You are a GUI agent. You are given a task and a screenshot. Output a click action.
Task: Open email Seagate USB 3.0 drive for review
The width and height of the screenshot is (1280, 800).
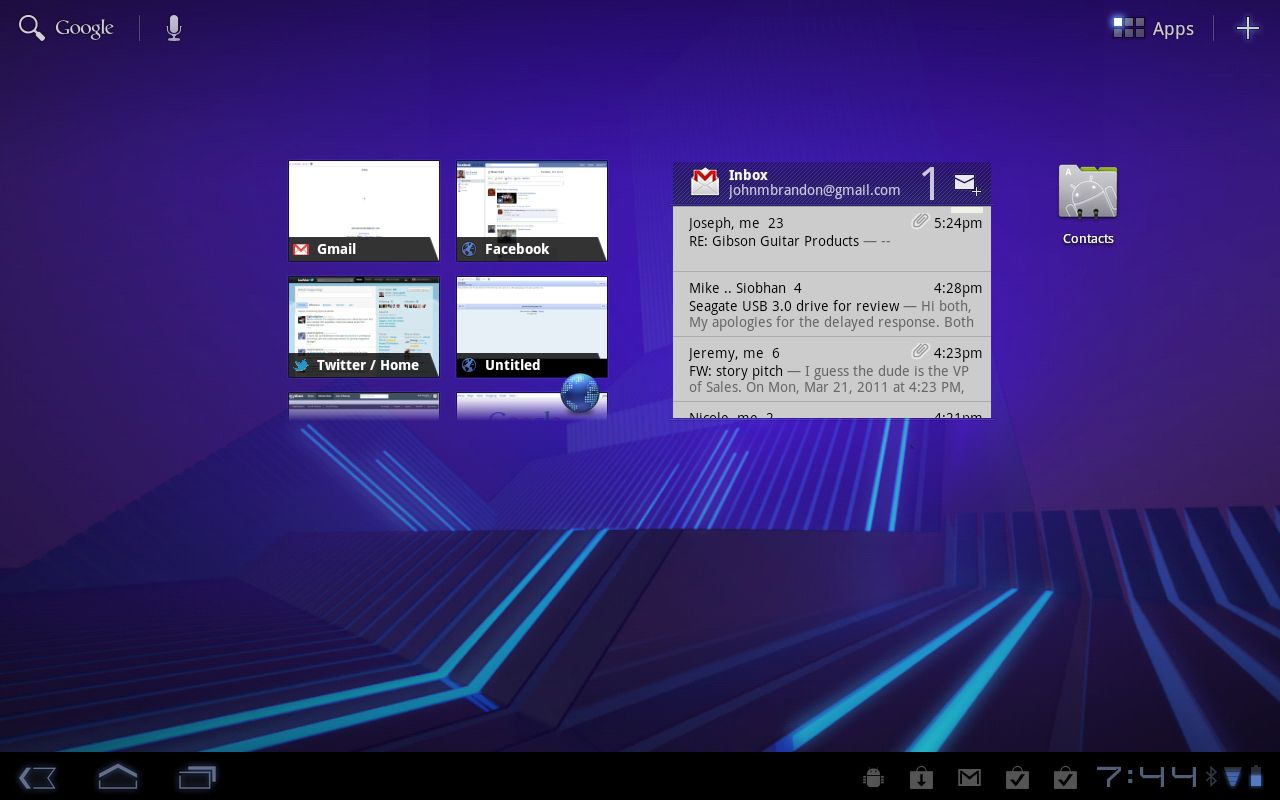click(x=832, y=305)
